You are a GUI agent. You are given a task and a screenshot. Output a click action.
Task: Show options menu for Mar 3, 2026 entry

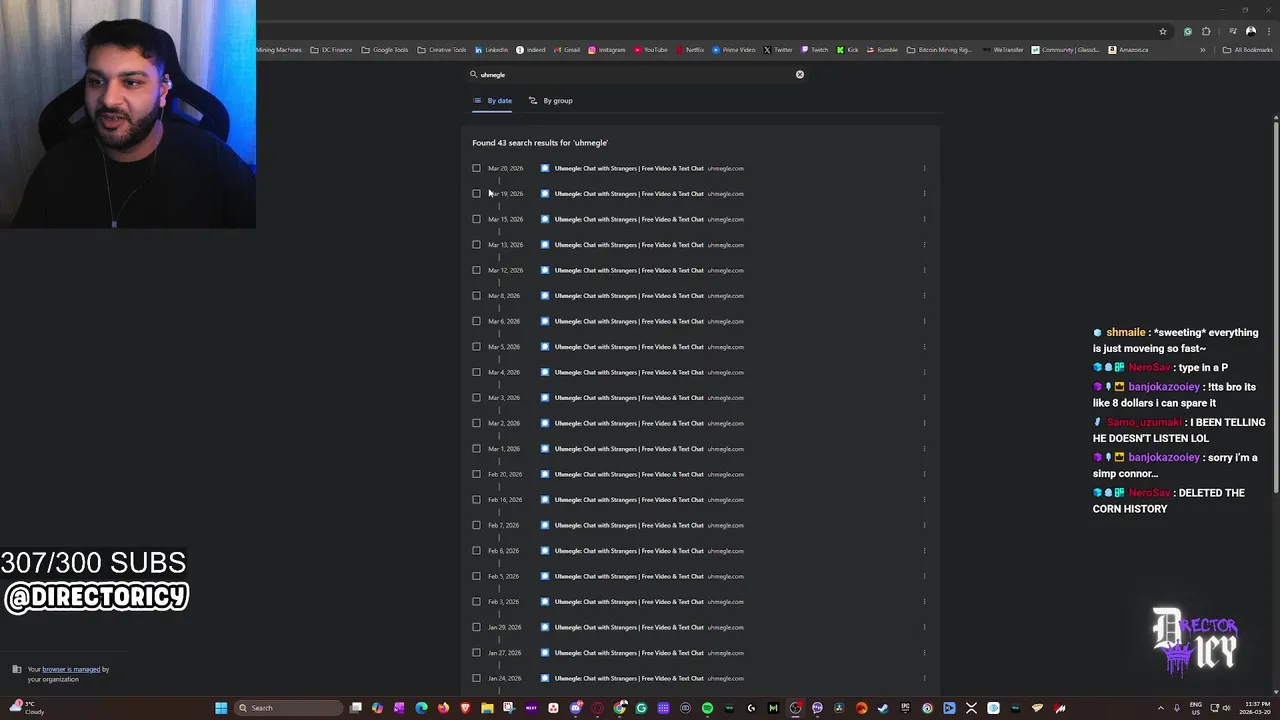[924, 398]
